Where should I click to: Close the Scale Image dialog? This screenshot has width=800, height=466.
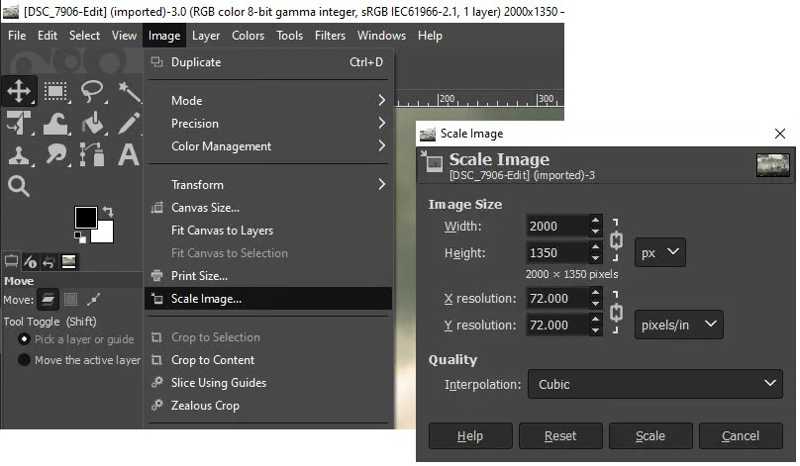click(x=780, y=134)
